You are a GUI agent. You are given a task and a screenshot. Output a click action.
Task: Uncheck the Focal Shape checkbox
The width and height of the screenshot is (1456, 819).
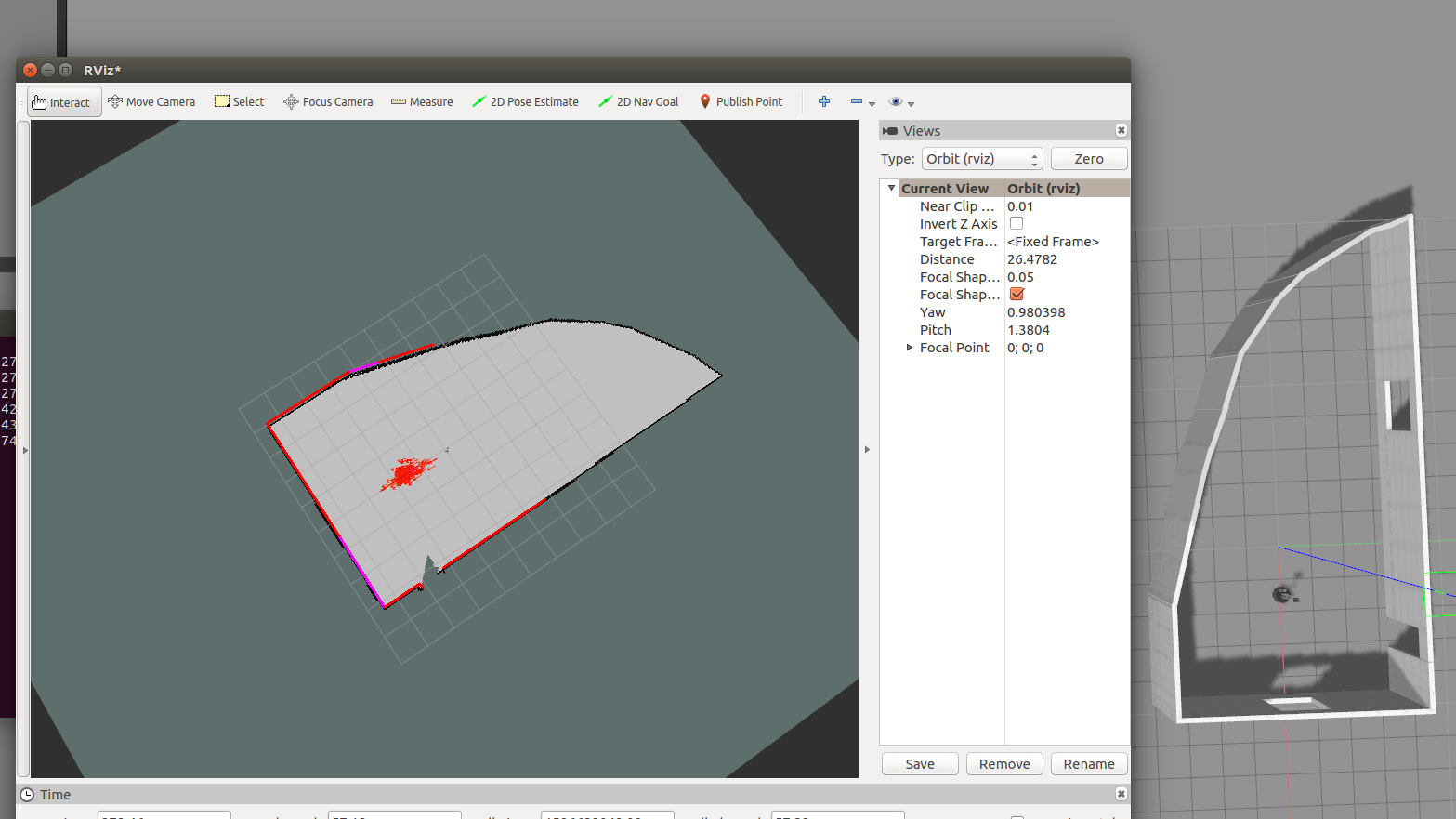click(1016, 294)
